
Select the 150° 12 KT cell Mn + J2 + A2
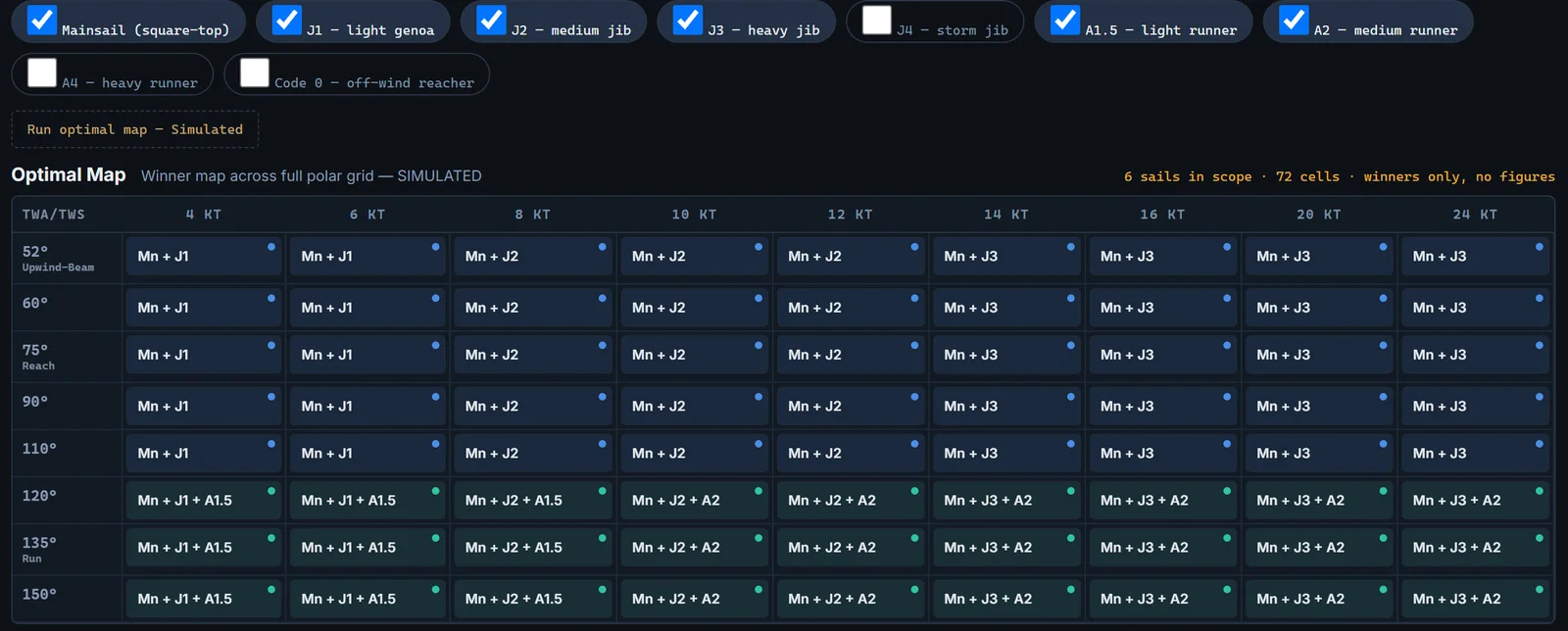click(851, 599)
